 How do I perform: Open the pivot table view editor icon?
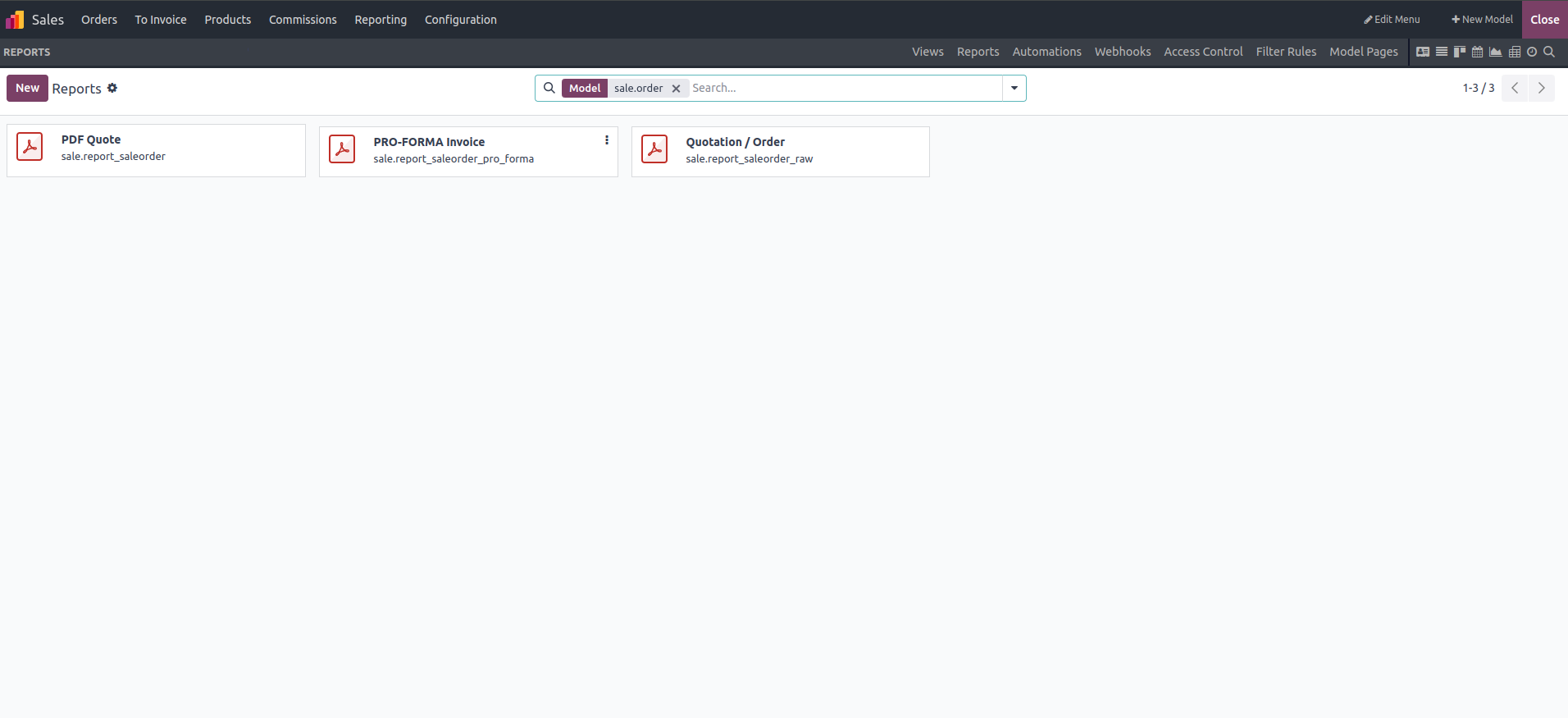coord(1515,52)
